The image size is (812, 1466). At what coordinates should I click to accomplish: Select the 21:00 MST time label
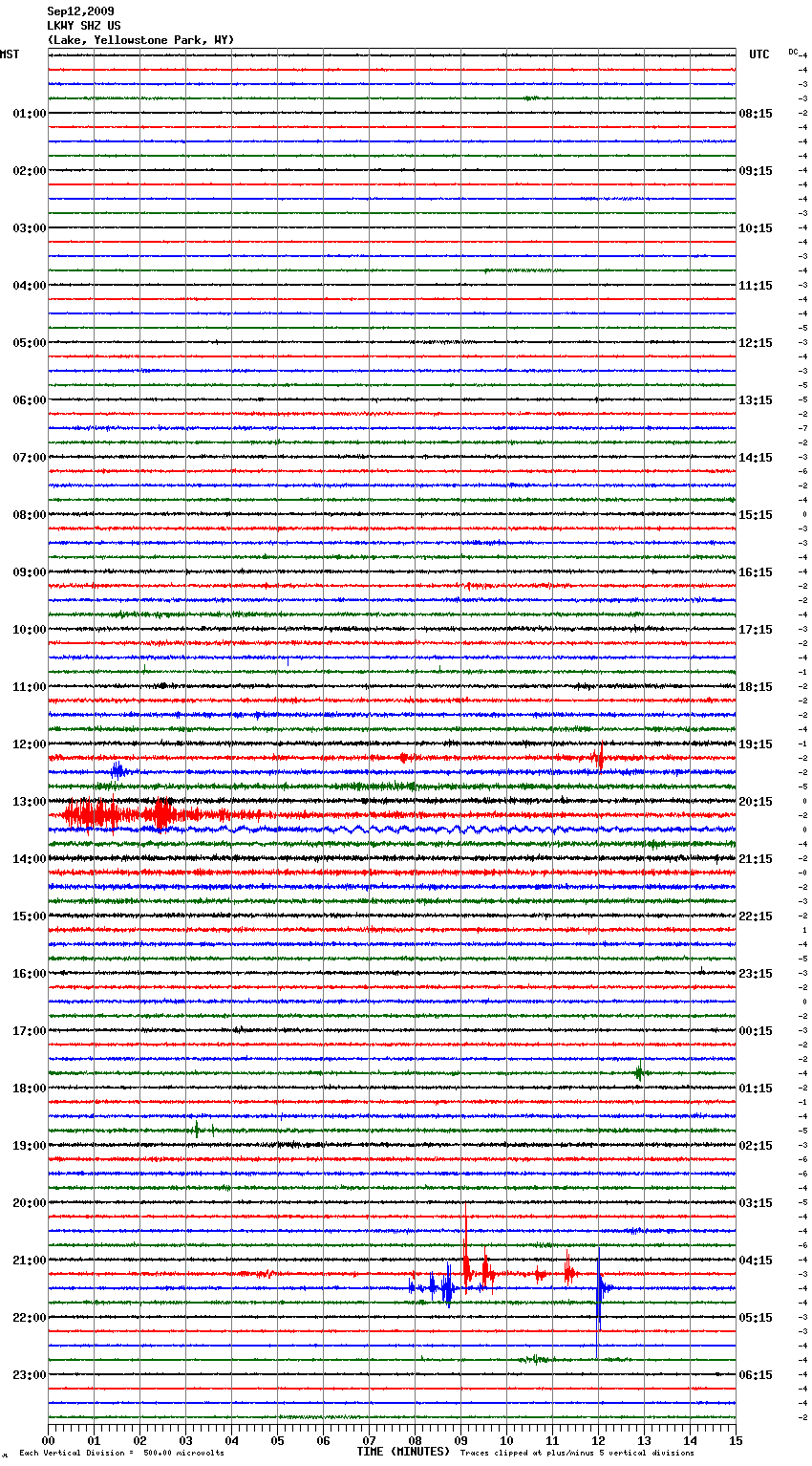coord(29,1261)
